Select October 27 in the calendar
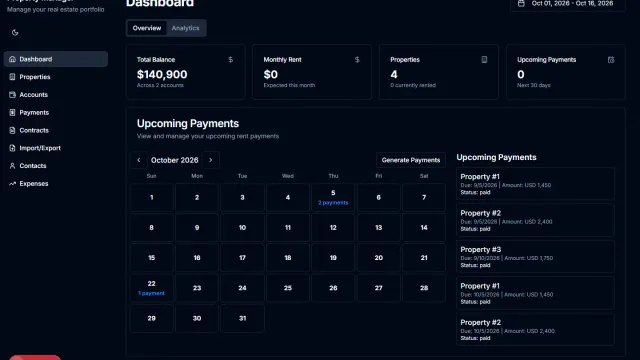The height and width of the screenshot is (360, 640). coord(379,288)
